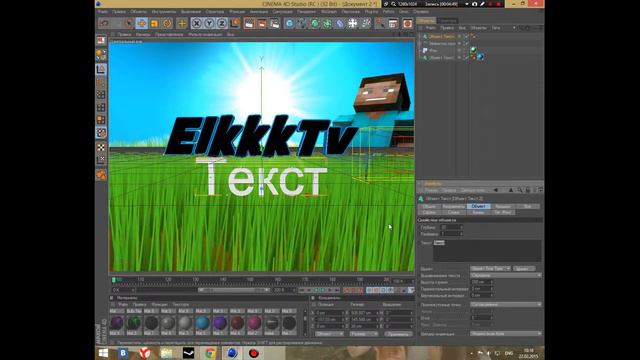Click the blue sphere tag on last object
Viewport: 640px width, 360px height.
pyautogui.click(x=480, y=57)
